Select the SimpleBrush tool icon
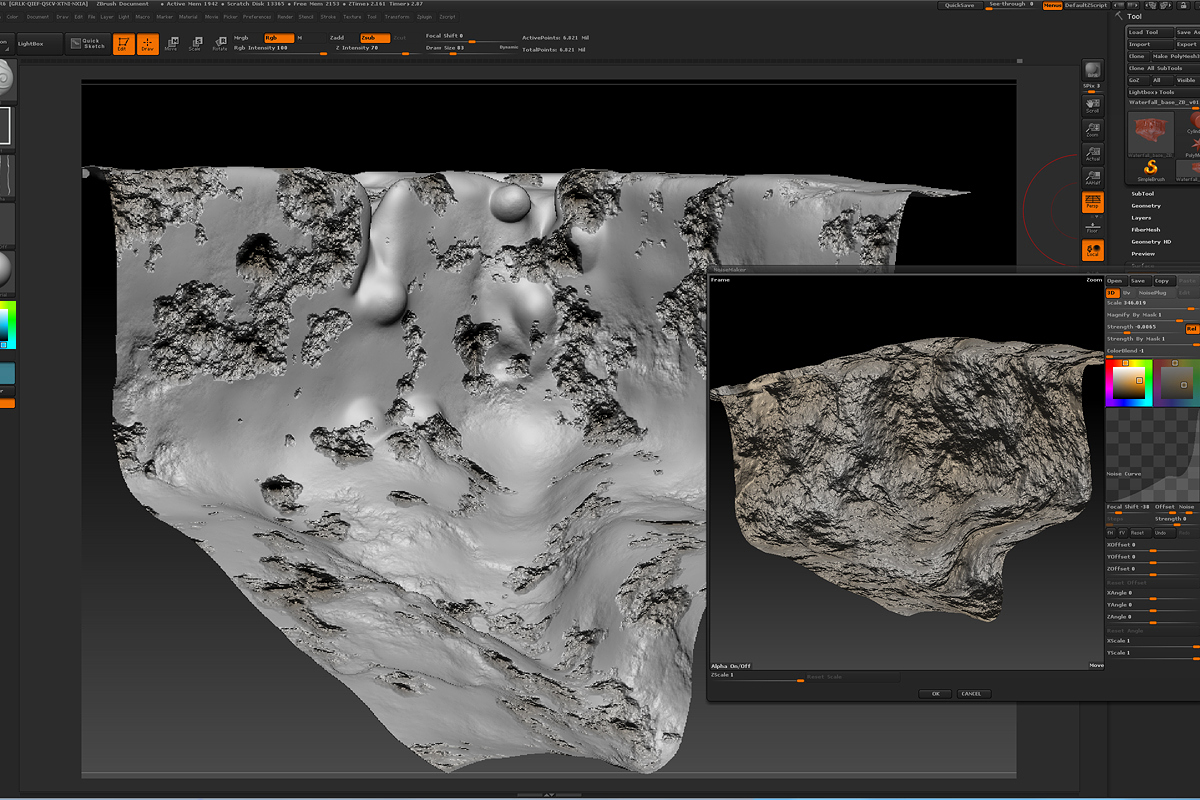Viewport: 1200px width, 800px height. (1150, 169)
